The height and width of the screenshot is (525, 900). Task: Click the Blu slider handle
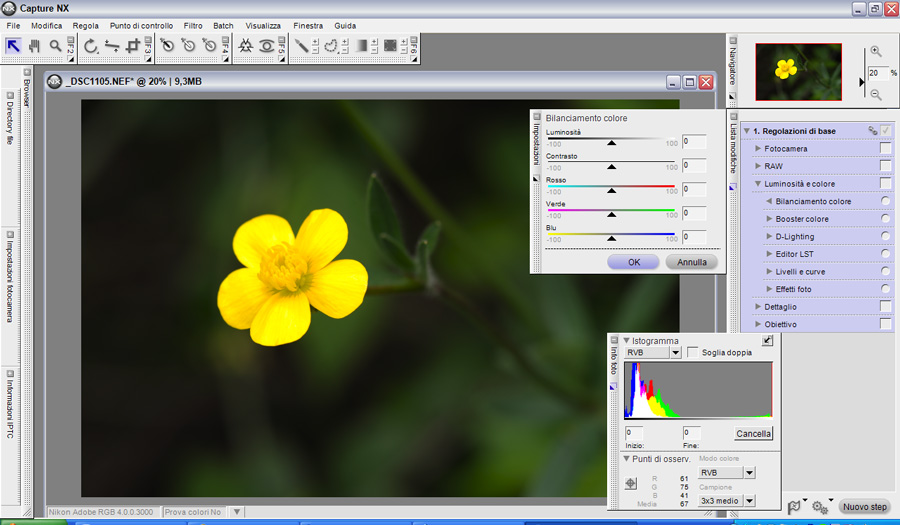[611, 238]
